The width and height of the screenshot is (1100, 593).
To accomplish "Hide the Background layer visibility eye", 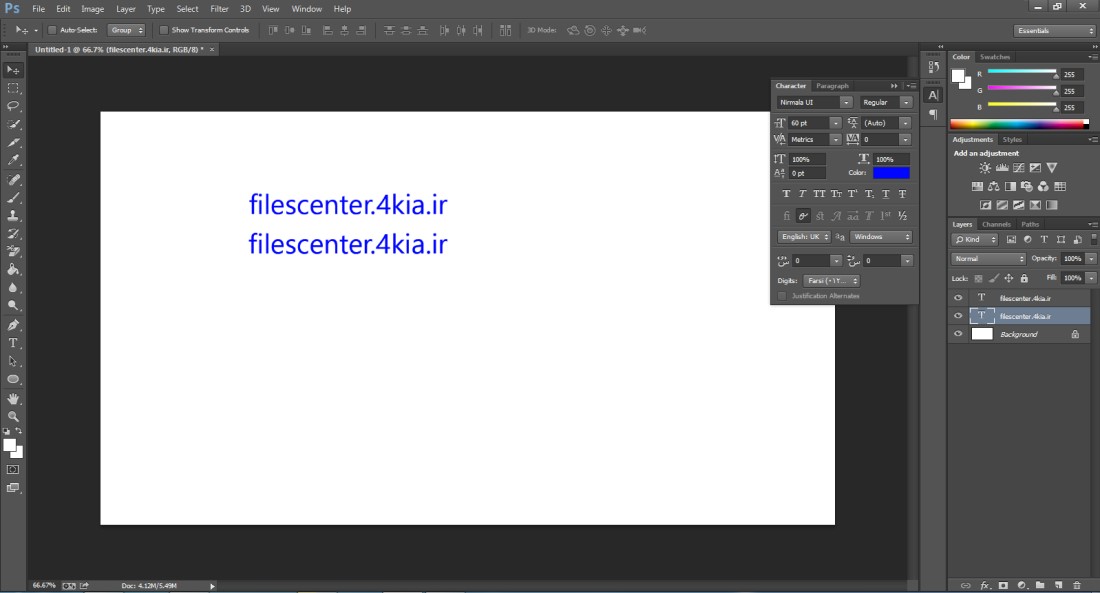I will [x=958, y=334].
